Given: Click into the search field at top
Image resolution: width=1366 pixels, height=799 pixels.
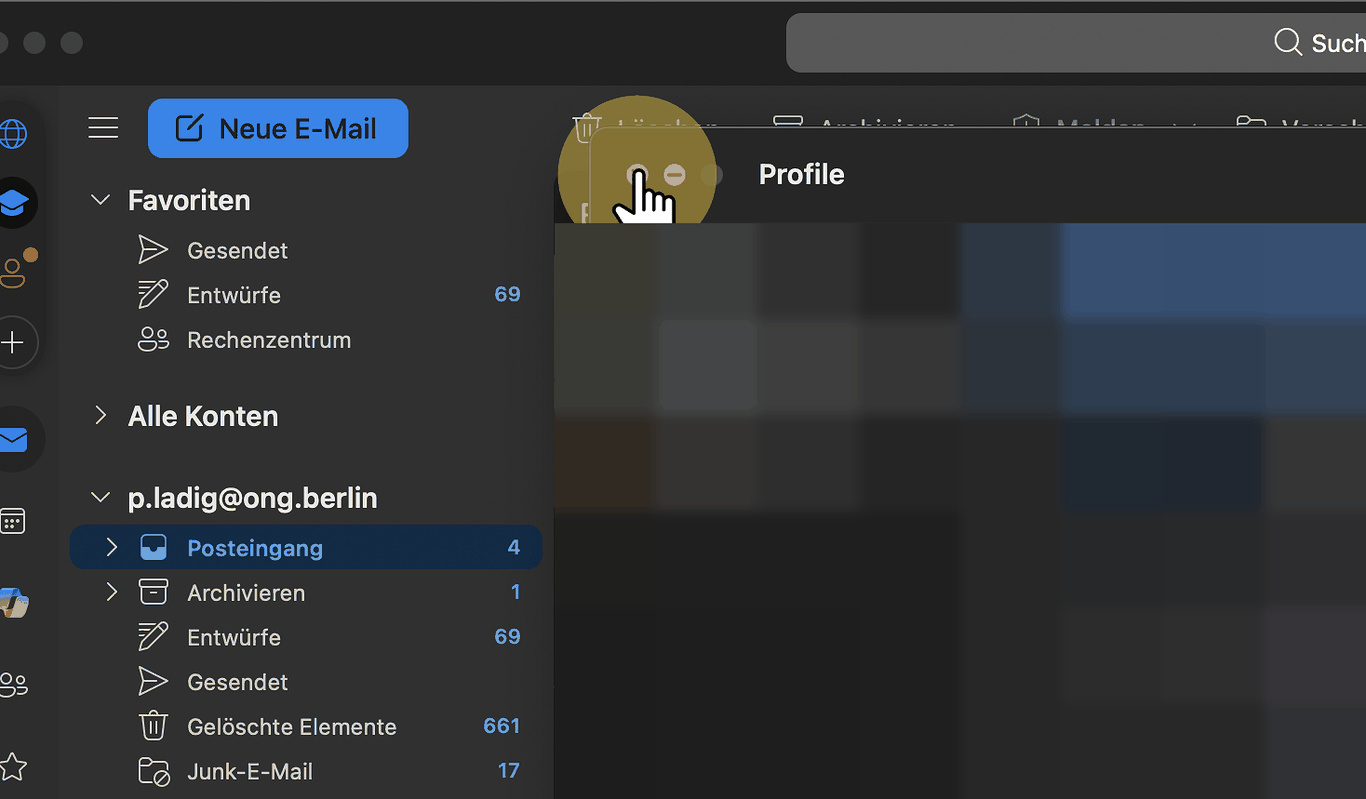Looking at the screenshot, I should click(1076, 43).
